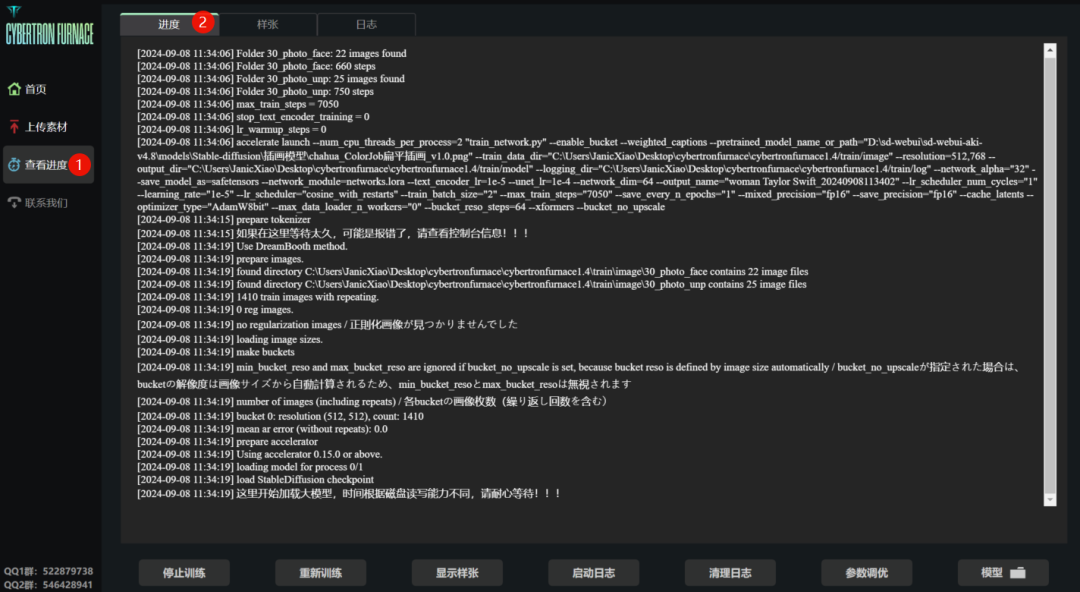
Task: Click the home icon beside 首页
Action: [14, 89]
